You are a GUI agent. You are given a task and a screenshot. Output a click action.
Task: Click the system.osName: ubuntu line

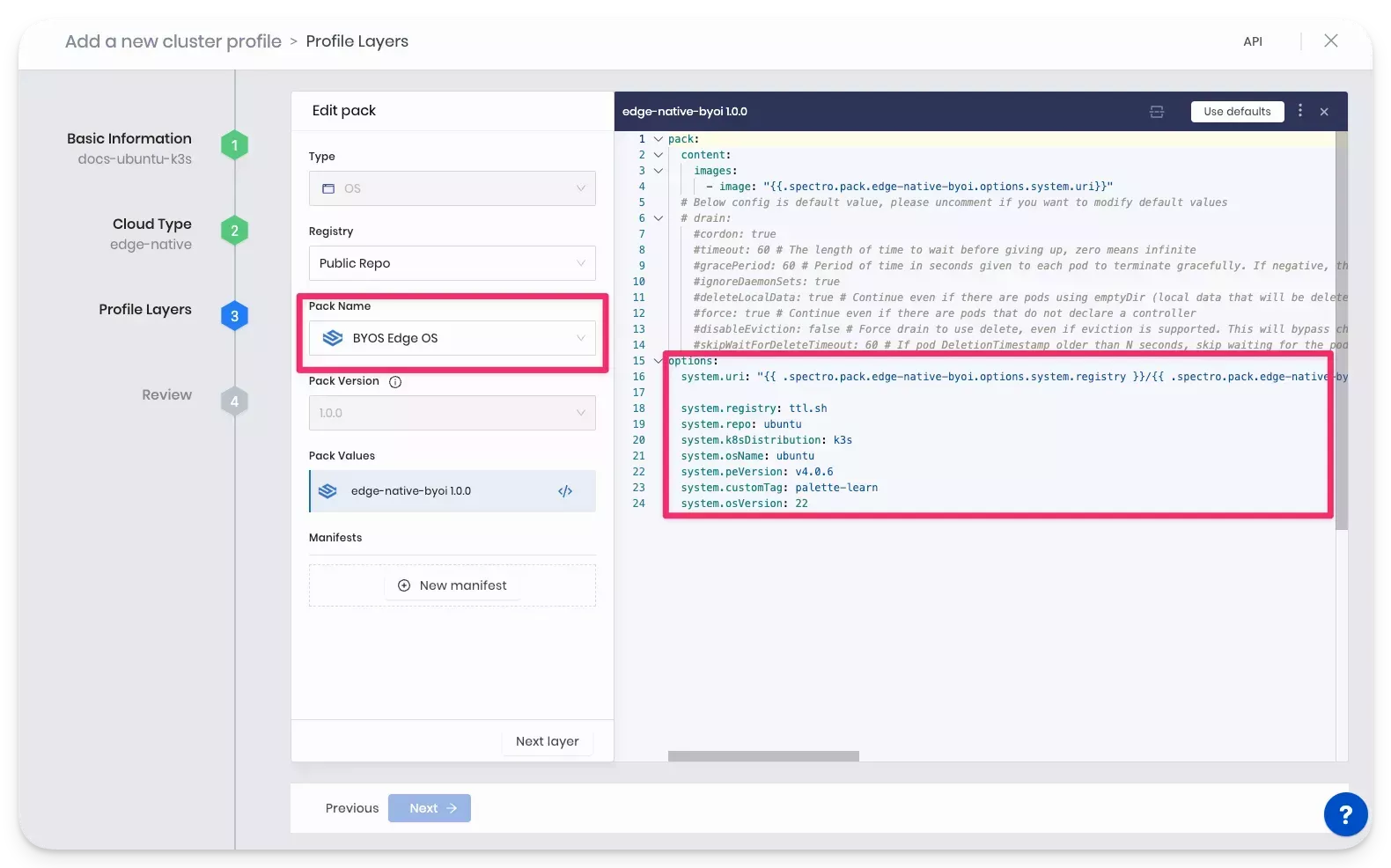click(x=747, y=456)
